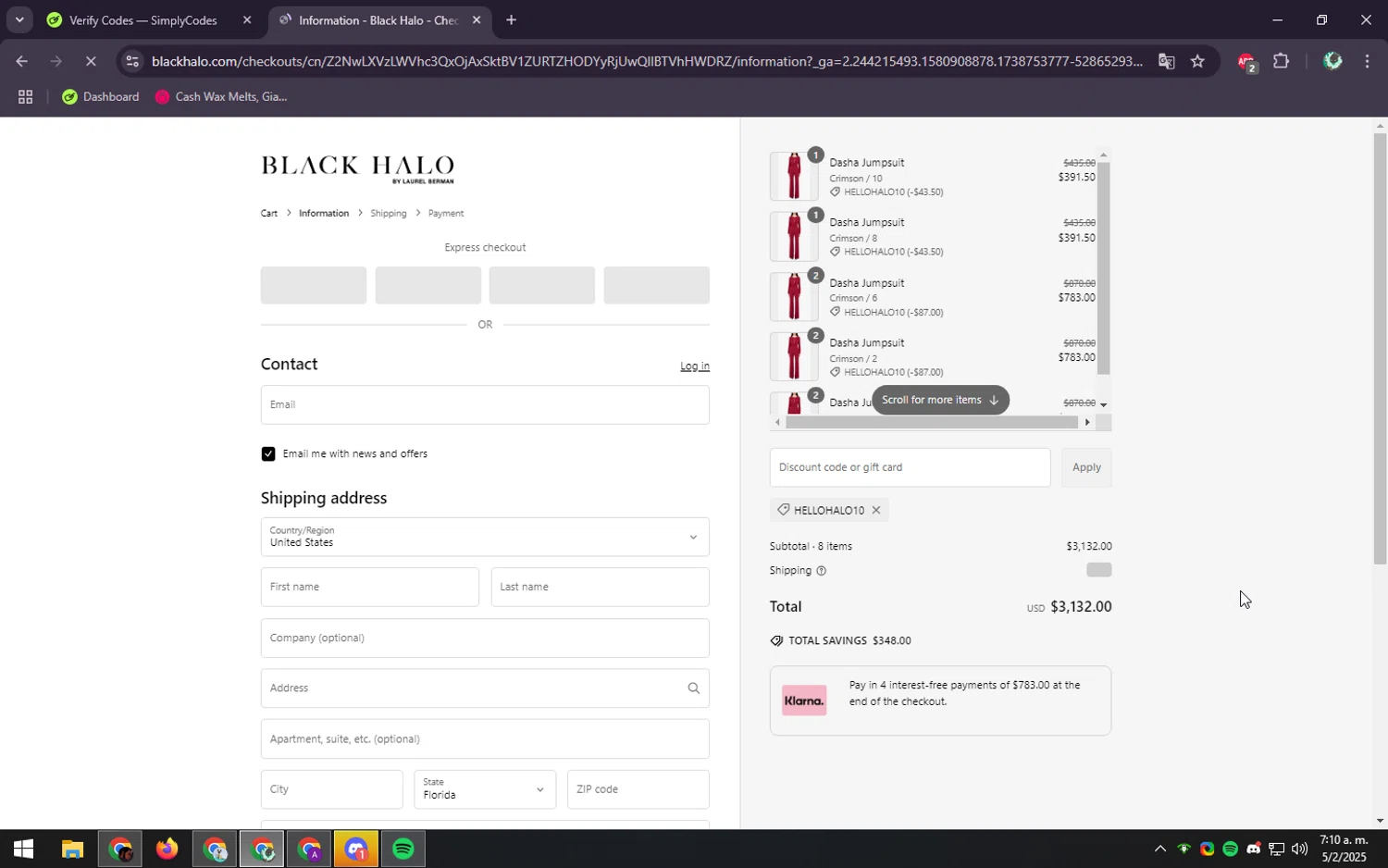
Task: Focus the Company (optional) field
Action: 485,638
